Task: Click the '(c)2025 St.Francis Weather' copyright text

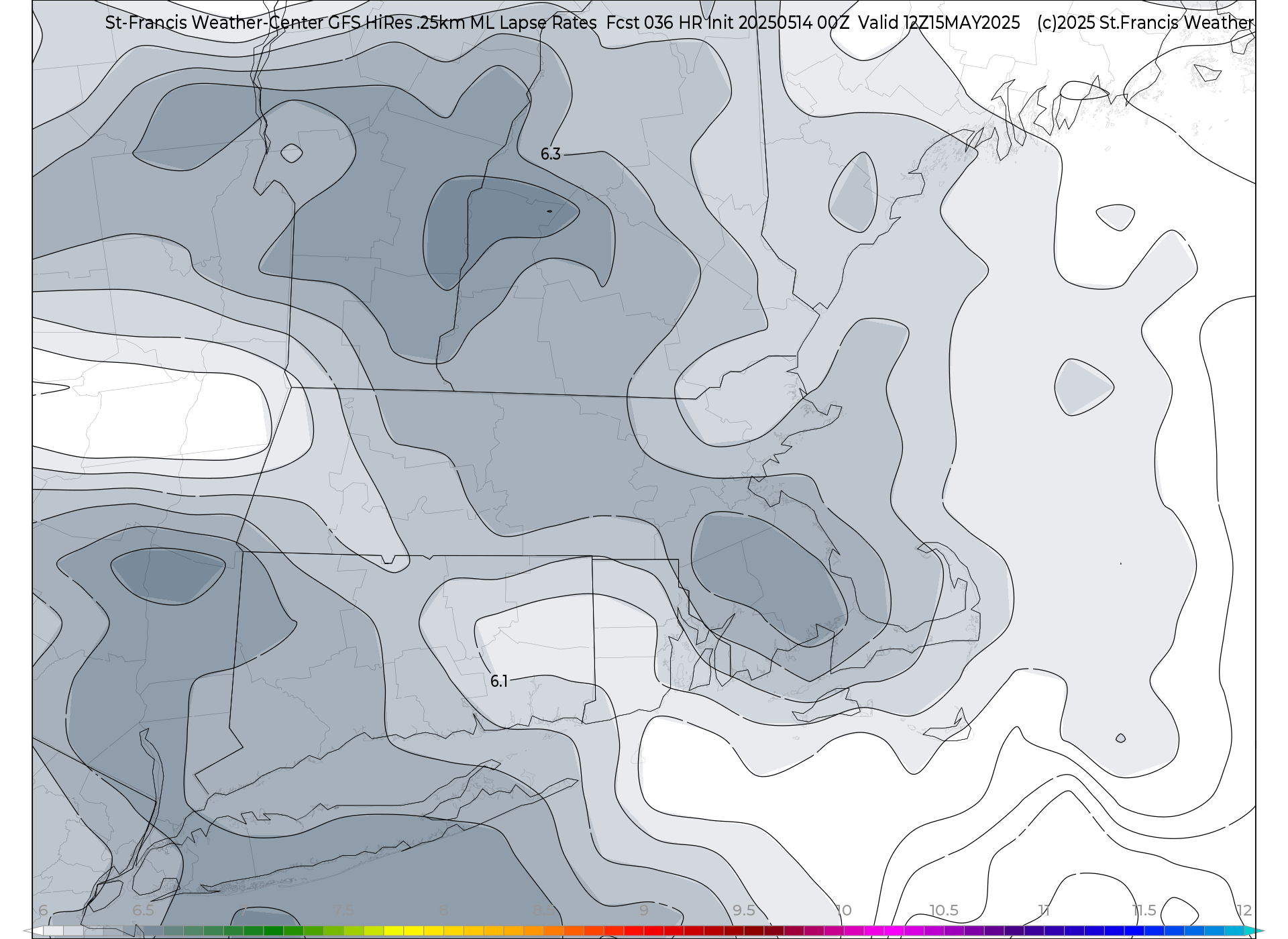Action: tap(1145, 23)
